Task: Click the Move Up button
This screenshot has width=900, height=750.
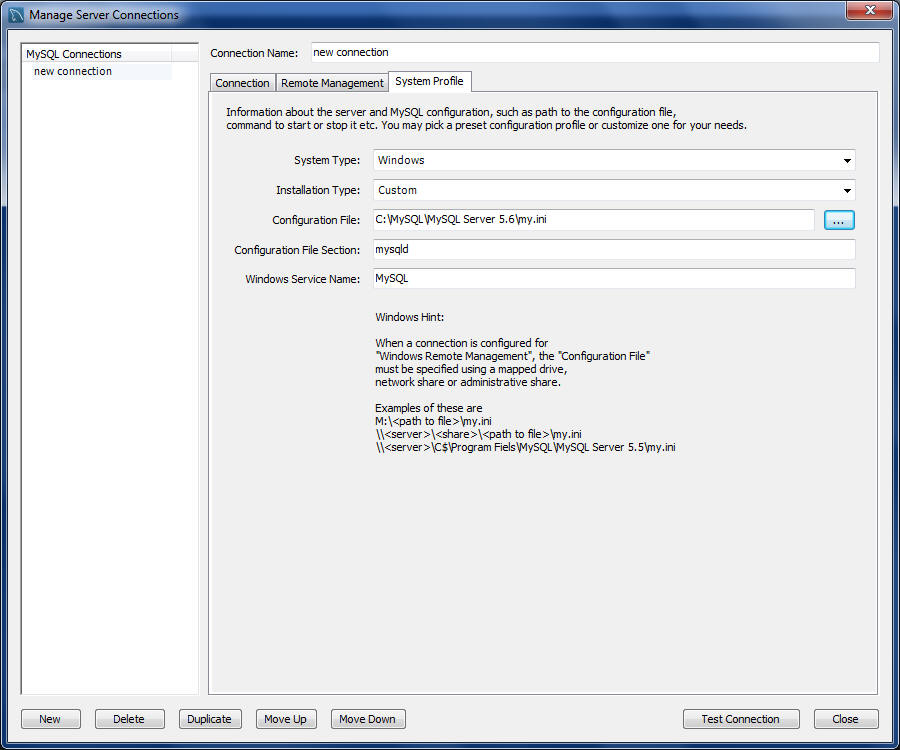Action: (285, 719)
